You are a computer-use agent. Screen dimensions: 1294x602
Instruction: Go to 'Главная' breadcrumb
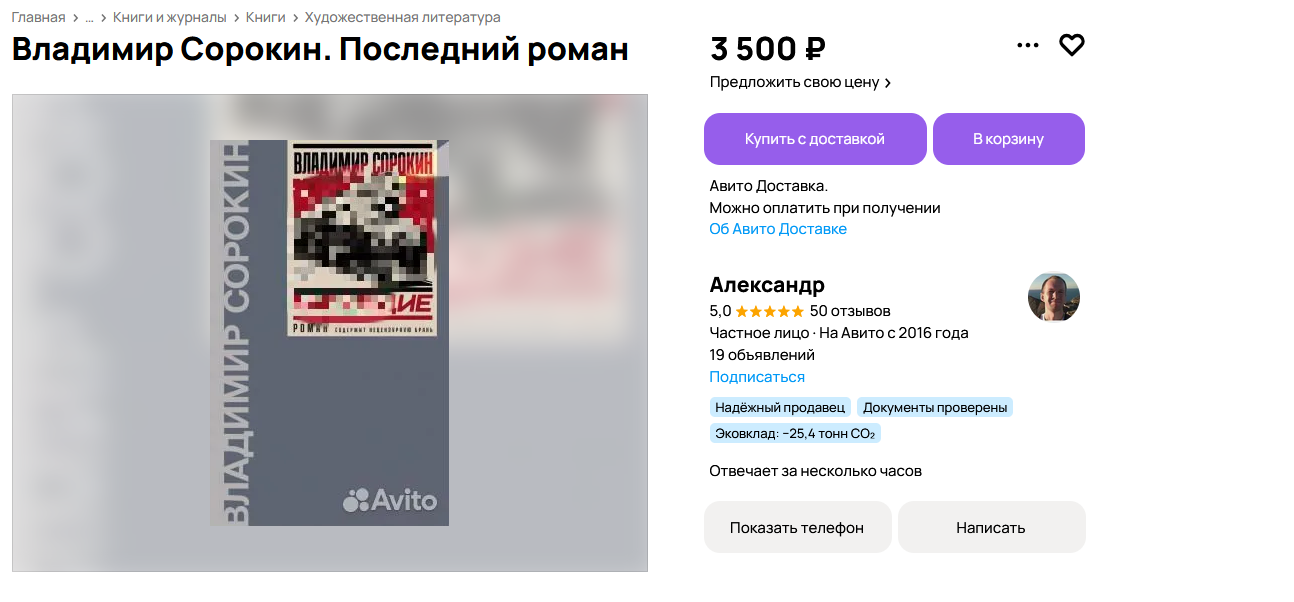(38, 17)
